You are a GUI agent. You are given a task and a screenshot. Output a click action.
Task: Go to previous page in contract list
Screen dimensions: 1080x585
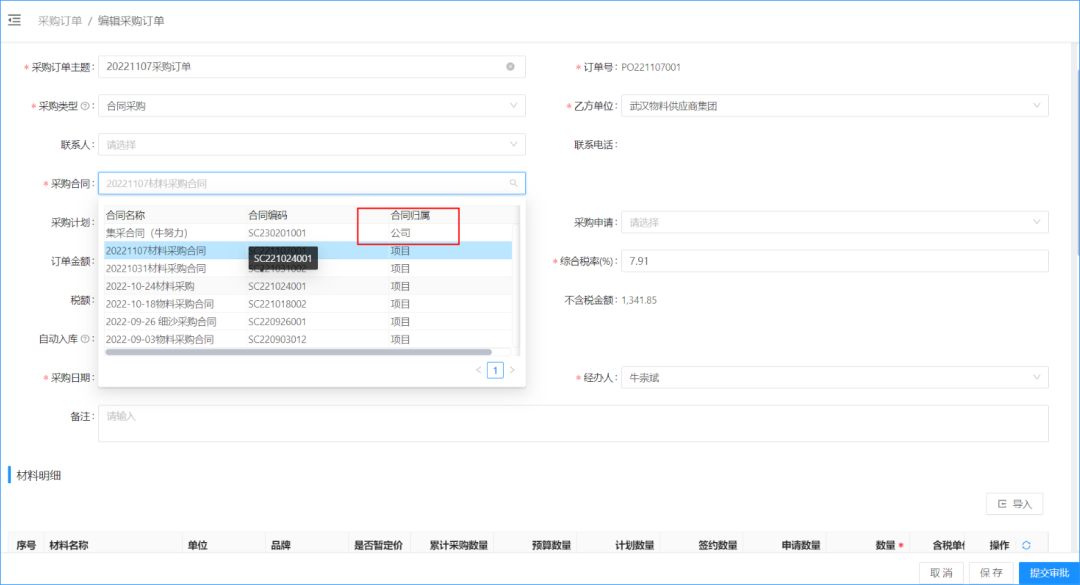(479, 370)
